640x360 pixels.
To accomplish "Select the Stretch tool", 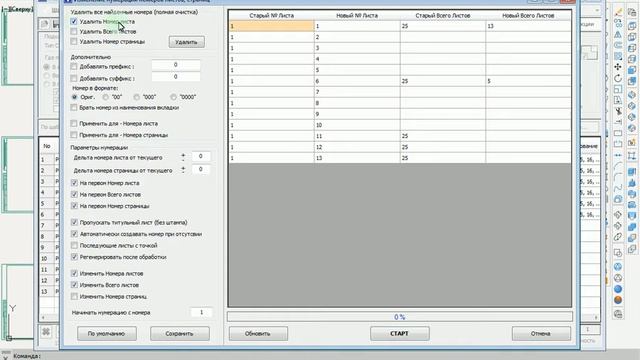I will point(618,100).
